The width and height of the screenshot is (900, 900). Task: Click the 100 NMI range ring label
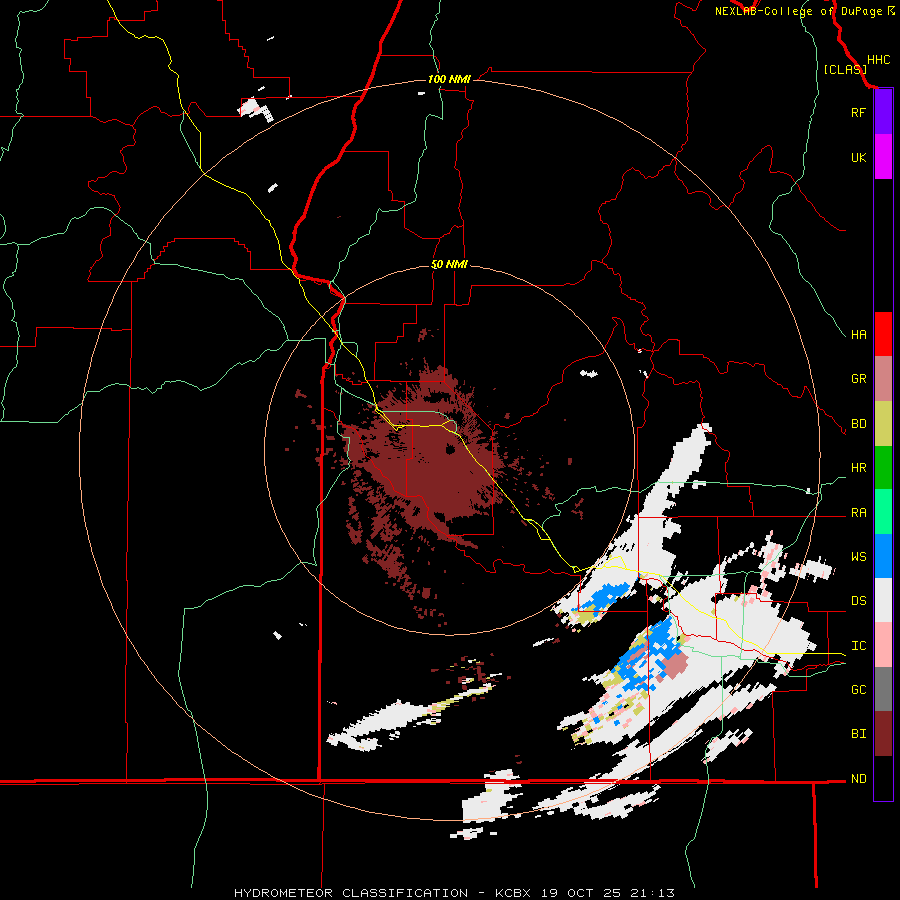point(449,79)
